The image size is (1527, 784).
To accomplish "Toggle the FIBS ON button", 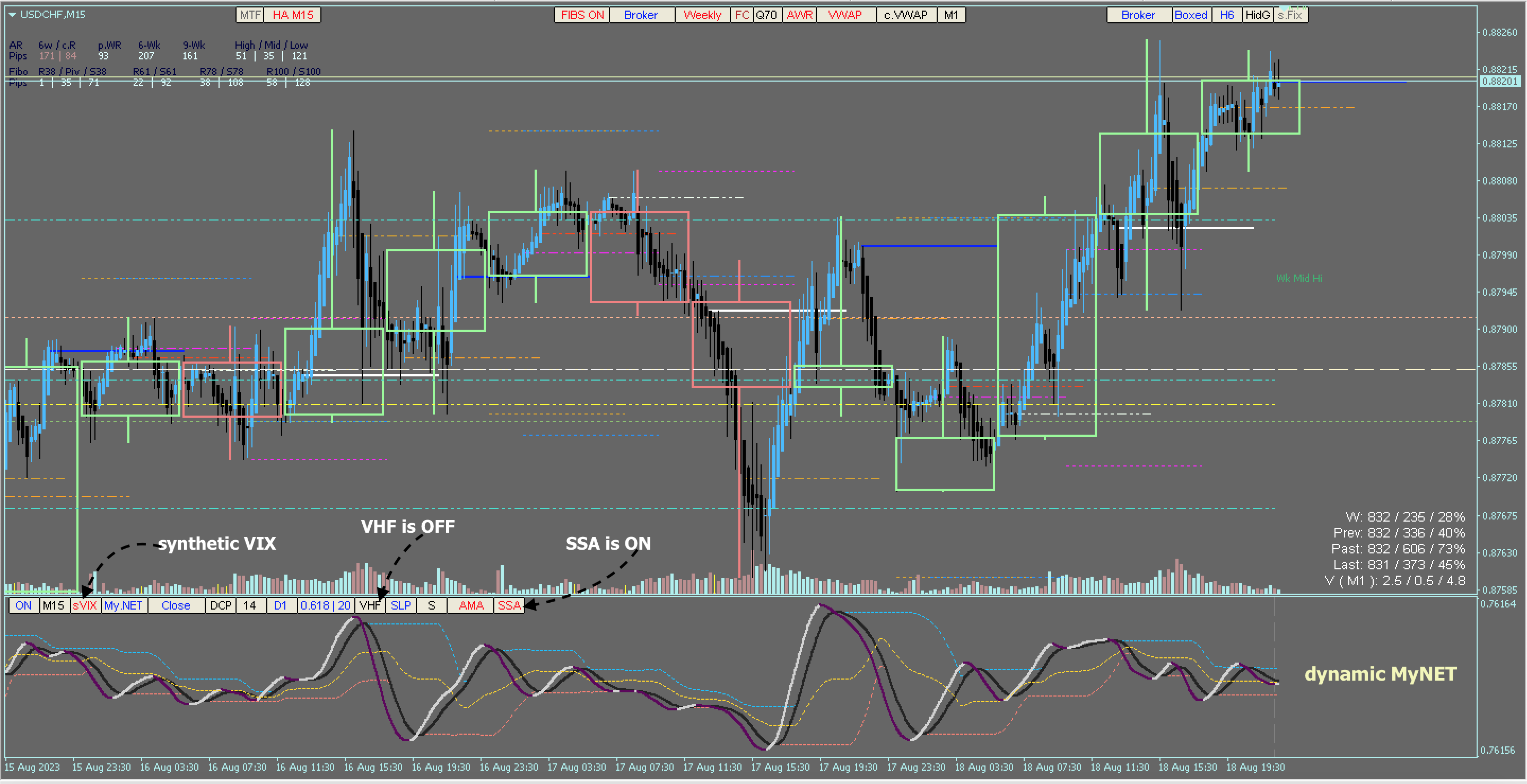I will point(581,15).
